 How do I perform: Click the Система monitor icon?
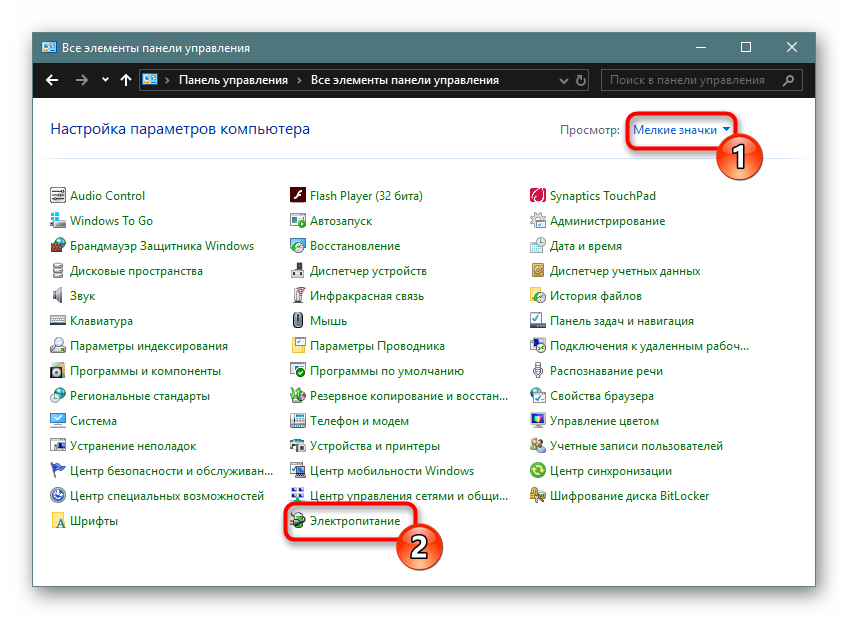57,420
